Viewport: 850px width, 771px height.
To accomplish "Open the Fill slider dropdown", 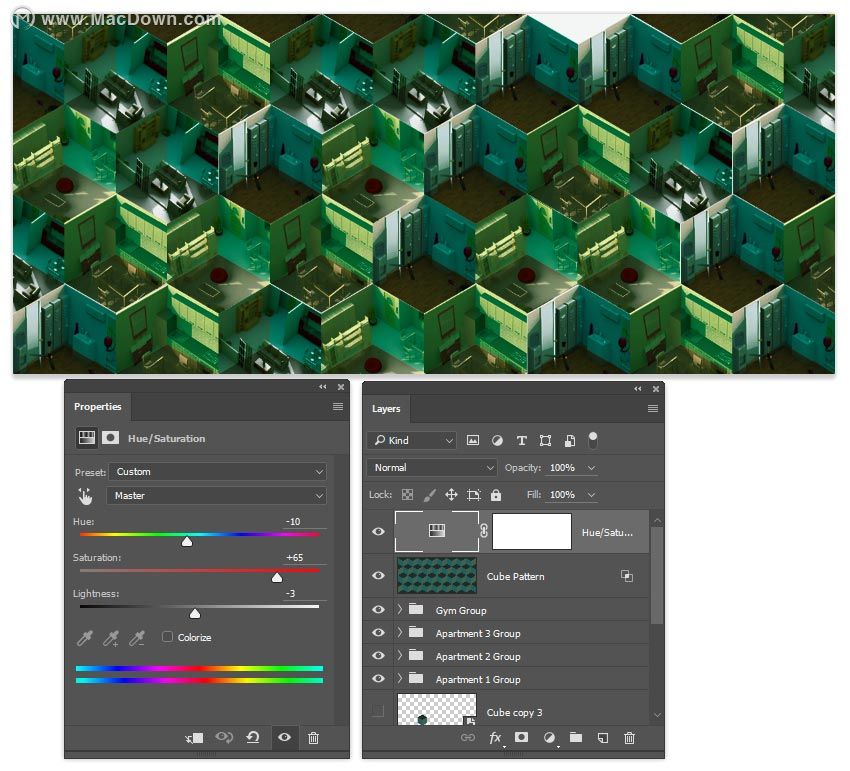I will (x=591, y=494).
